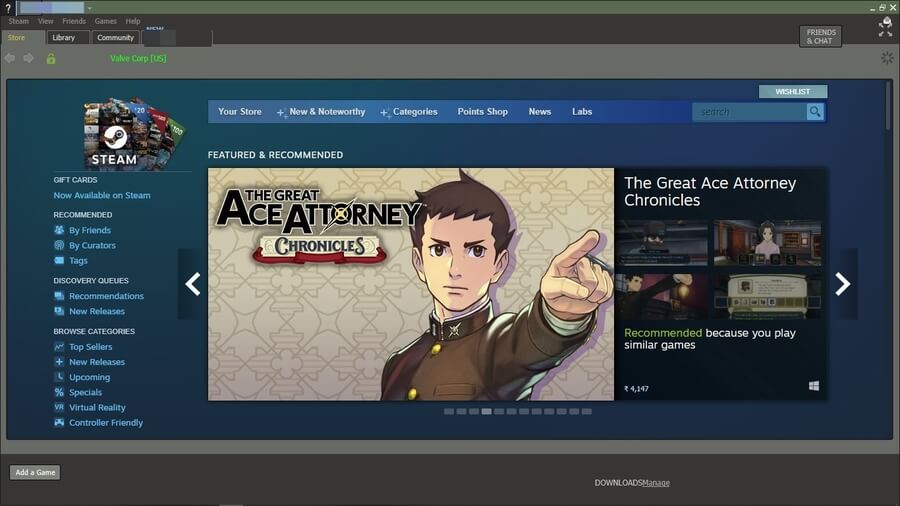The width and height of the screenshot is (900, 506).
Task: Open the Your Store dropdown menu
Action: click(240, 112)
